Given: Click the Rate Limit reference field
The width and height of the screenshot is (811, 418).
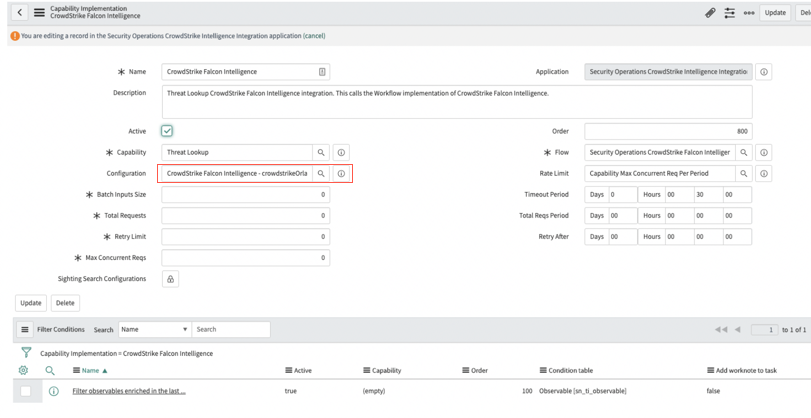Looking at the screenshot, I should 660,173.
